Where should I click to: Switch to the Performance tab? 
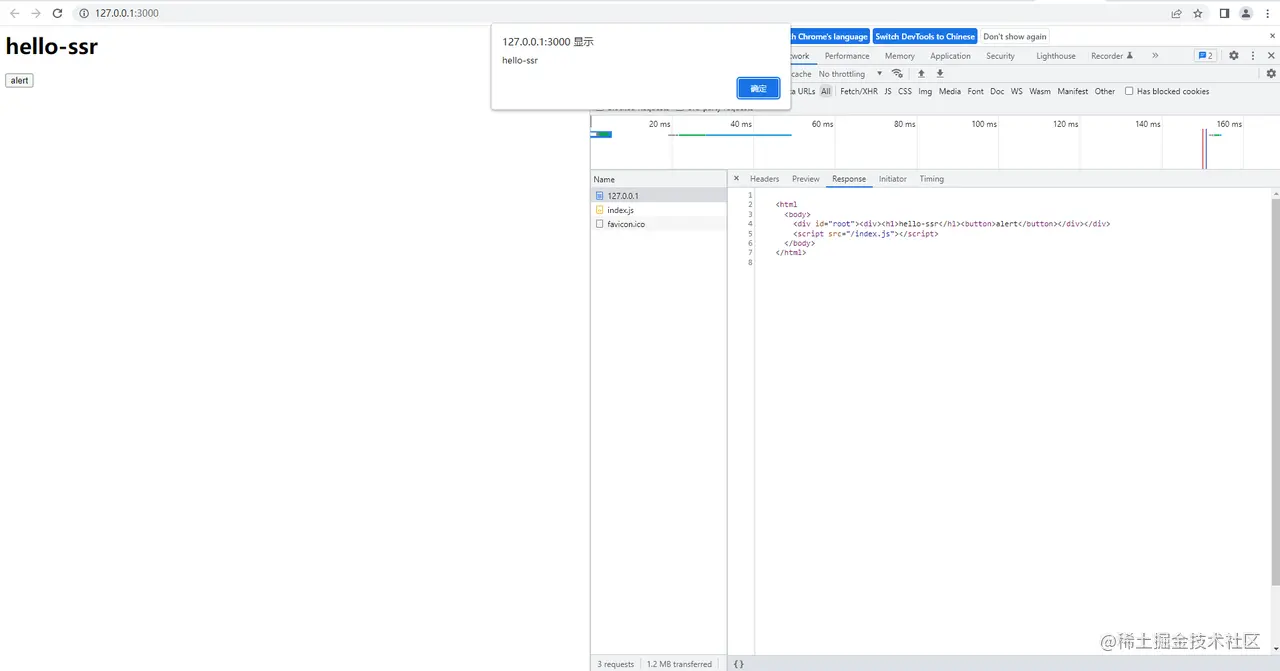tap(847, 56)
